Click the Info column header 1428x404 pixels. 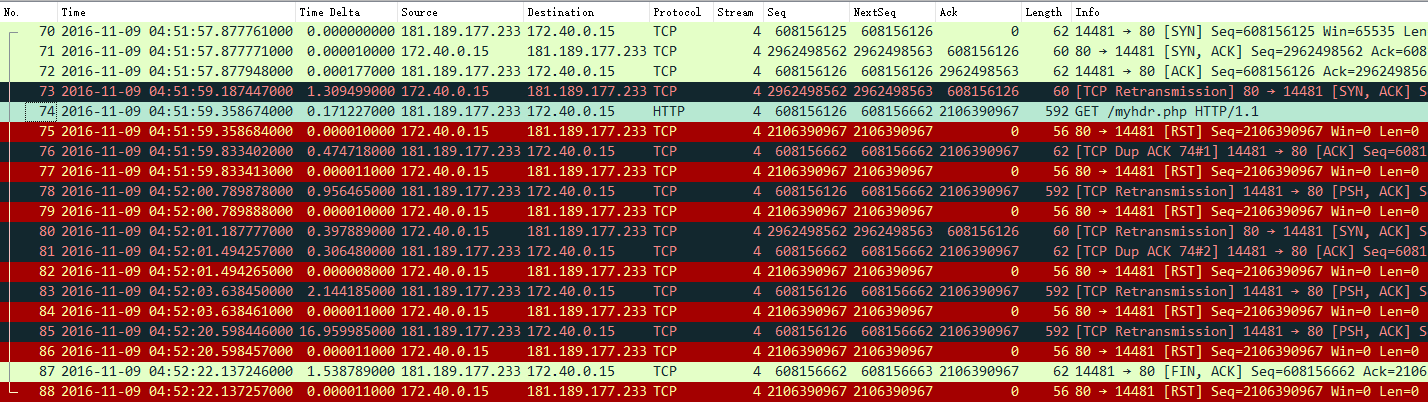click(1249, 12)
